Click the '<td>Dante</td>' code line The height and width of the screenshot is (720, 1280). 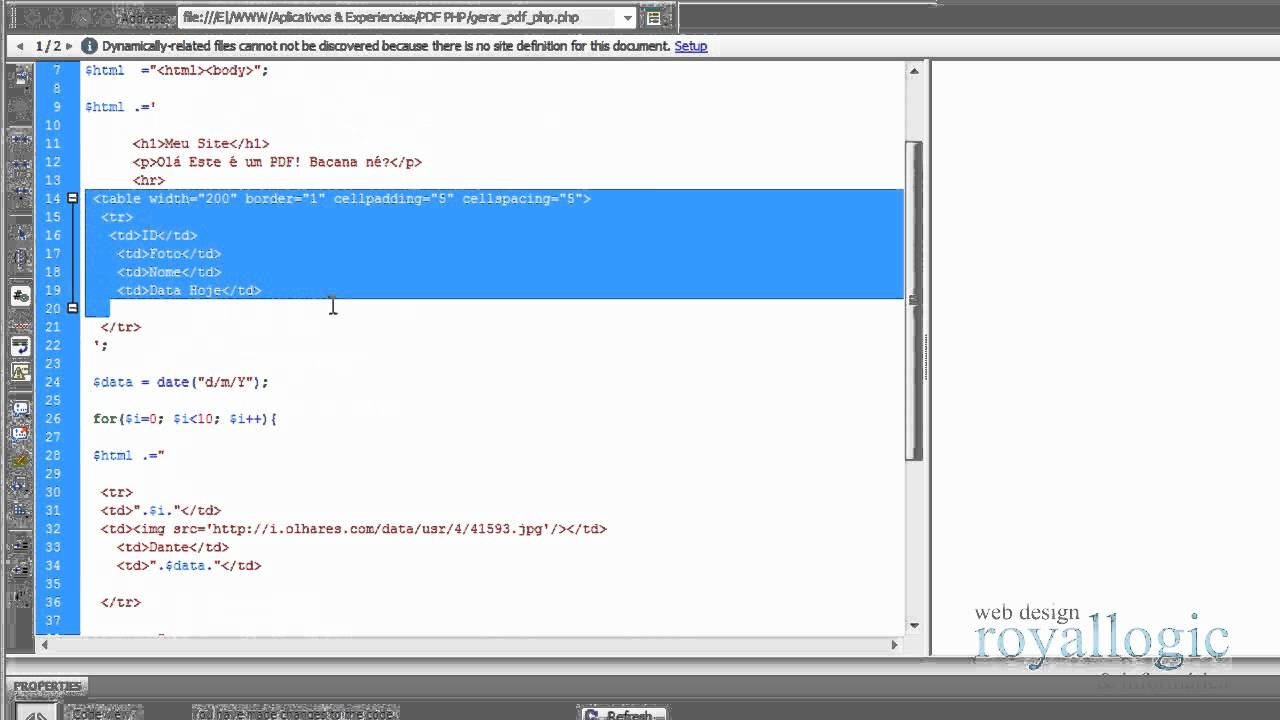pos(172,547)
